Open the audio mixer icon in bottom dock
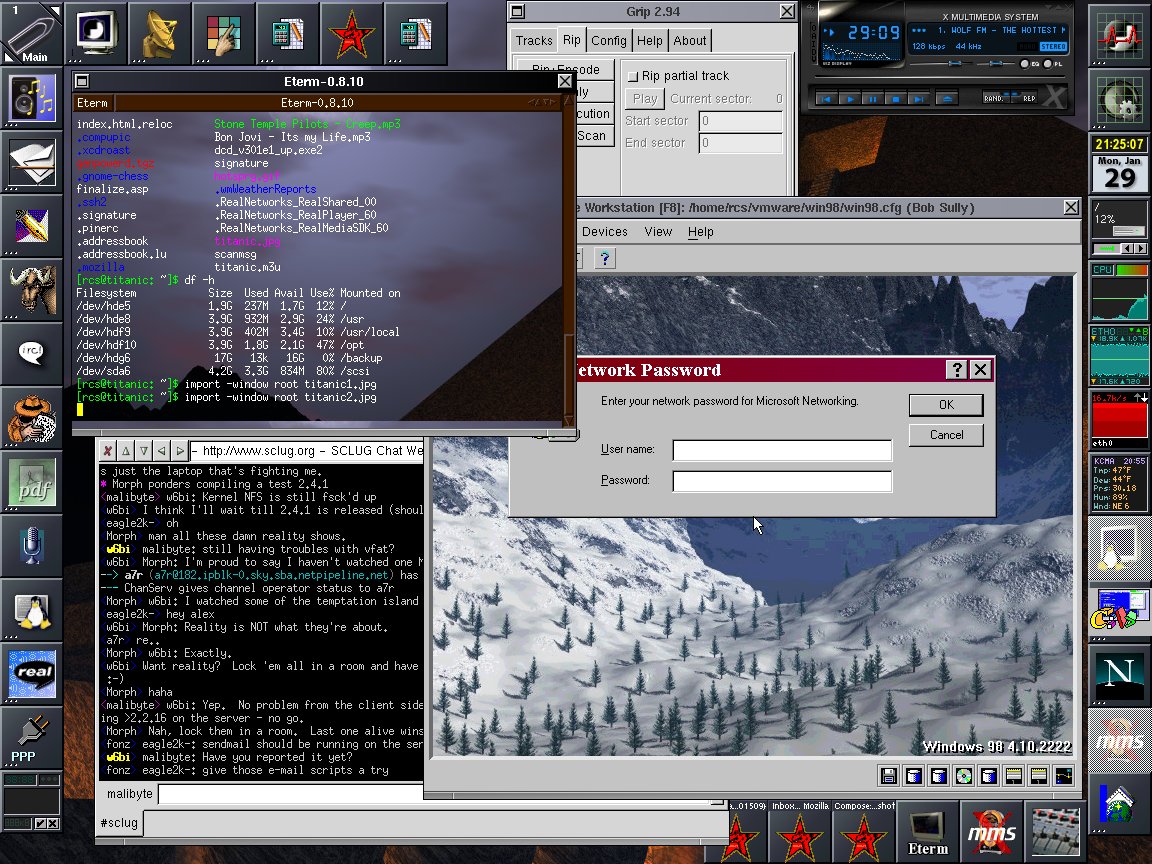The height and width of the screenshot is (864, 1152). (x=1056, y=832)
